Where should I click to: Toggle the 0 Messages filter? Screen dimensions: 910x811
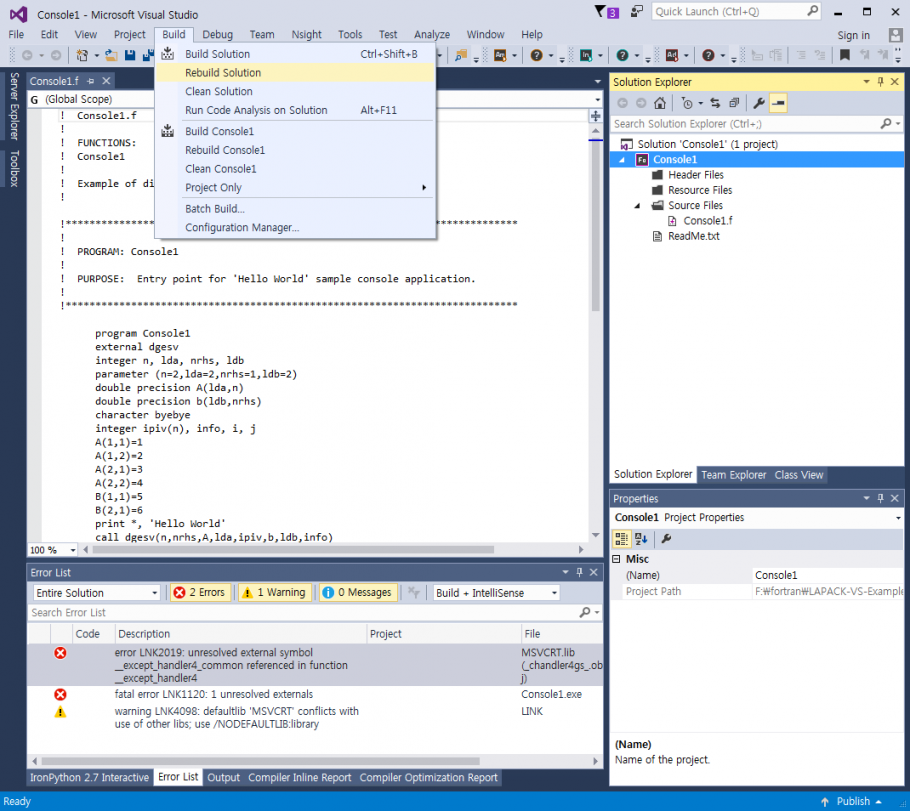[x=359, y=593]
